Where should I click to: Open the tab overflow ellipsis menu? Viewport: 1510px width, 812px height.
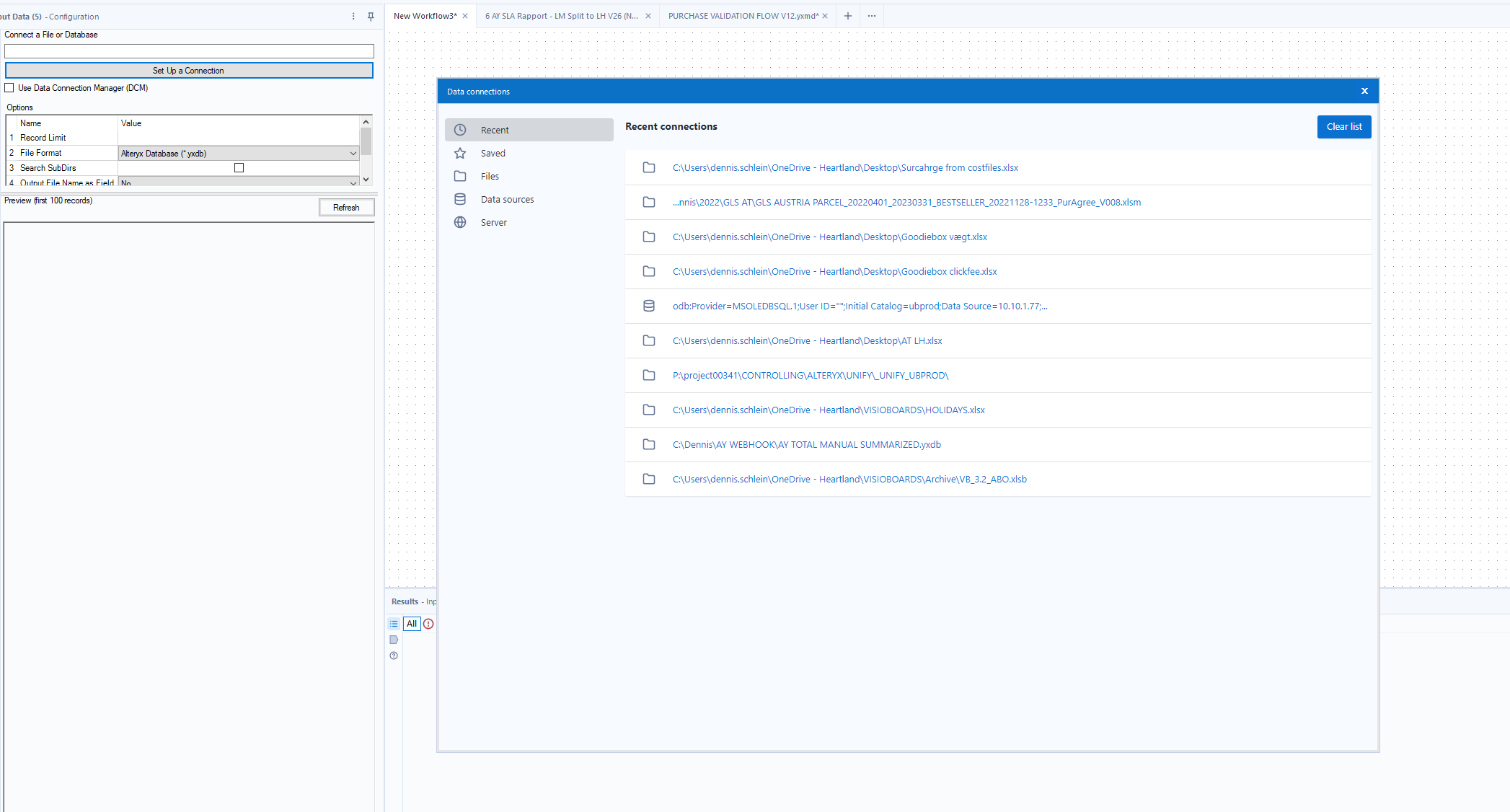tap(872, 16)
